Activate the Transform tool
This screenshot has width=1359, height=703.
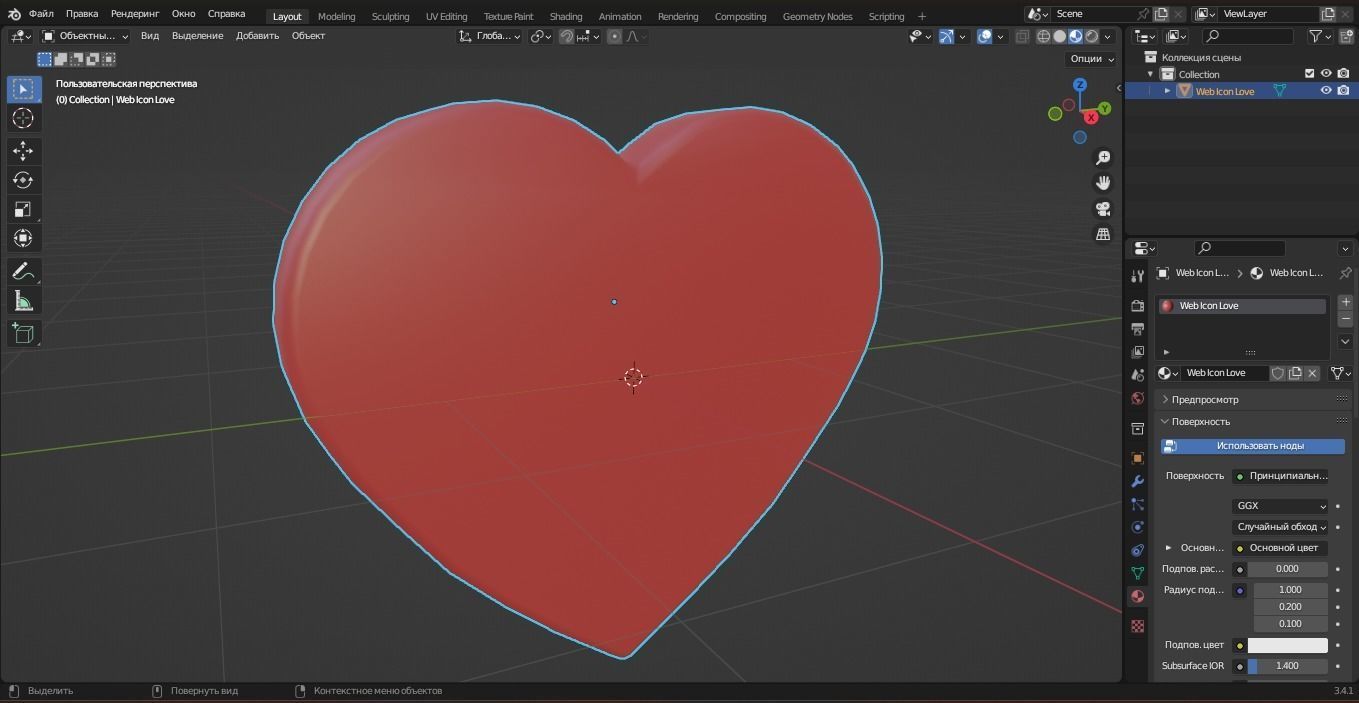coord(22,238)
